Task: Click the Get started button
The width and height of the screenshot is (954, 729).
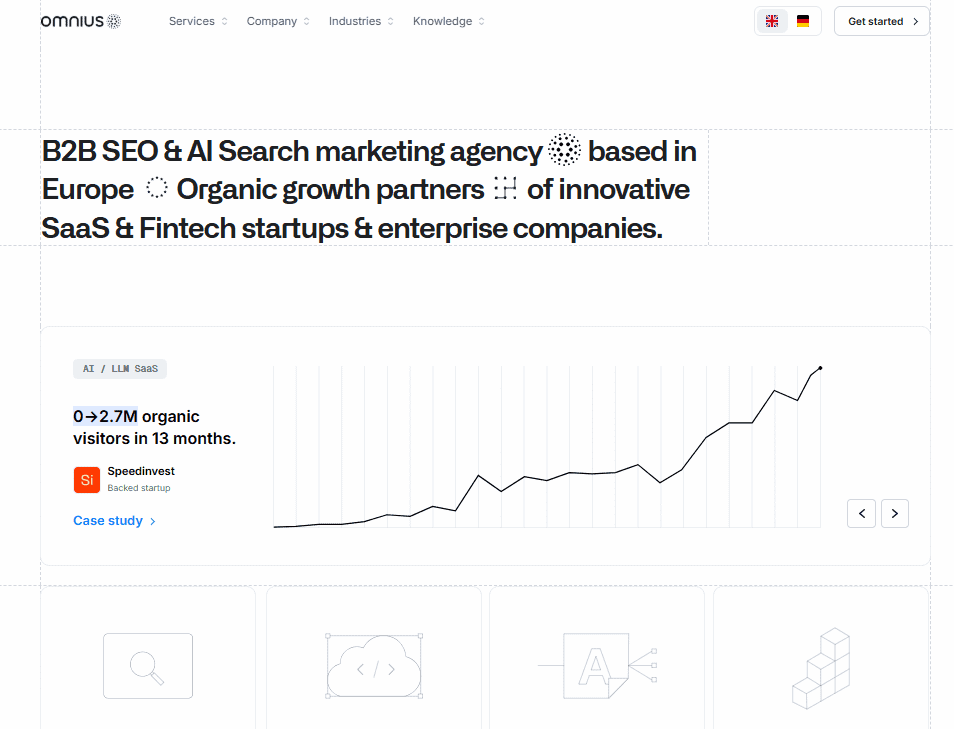Action: (x=882, y=21)
